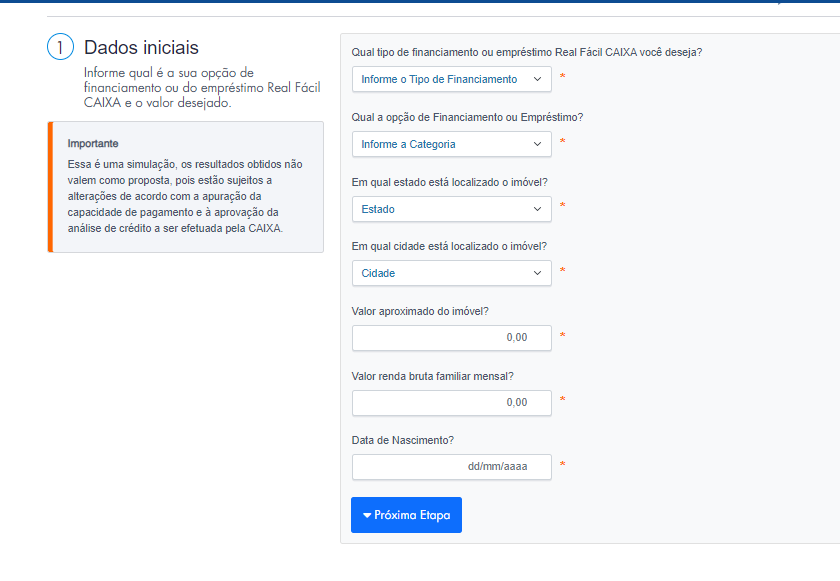Click the 'Em qual cidade' question label
This screenshot has width=840, height=581.
[449, 246]
